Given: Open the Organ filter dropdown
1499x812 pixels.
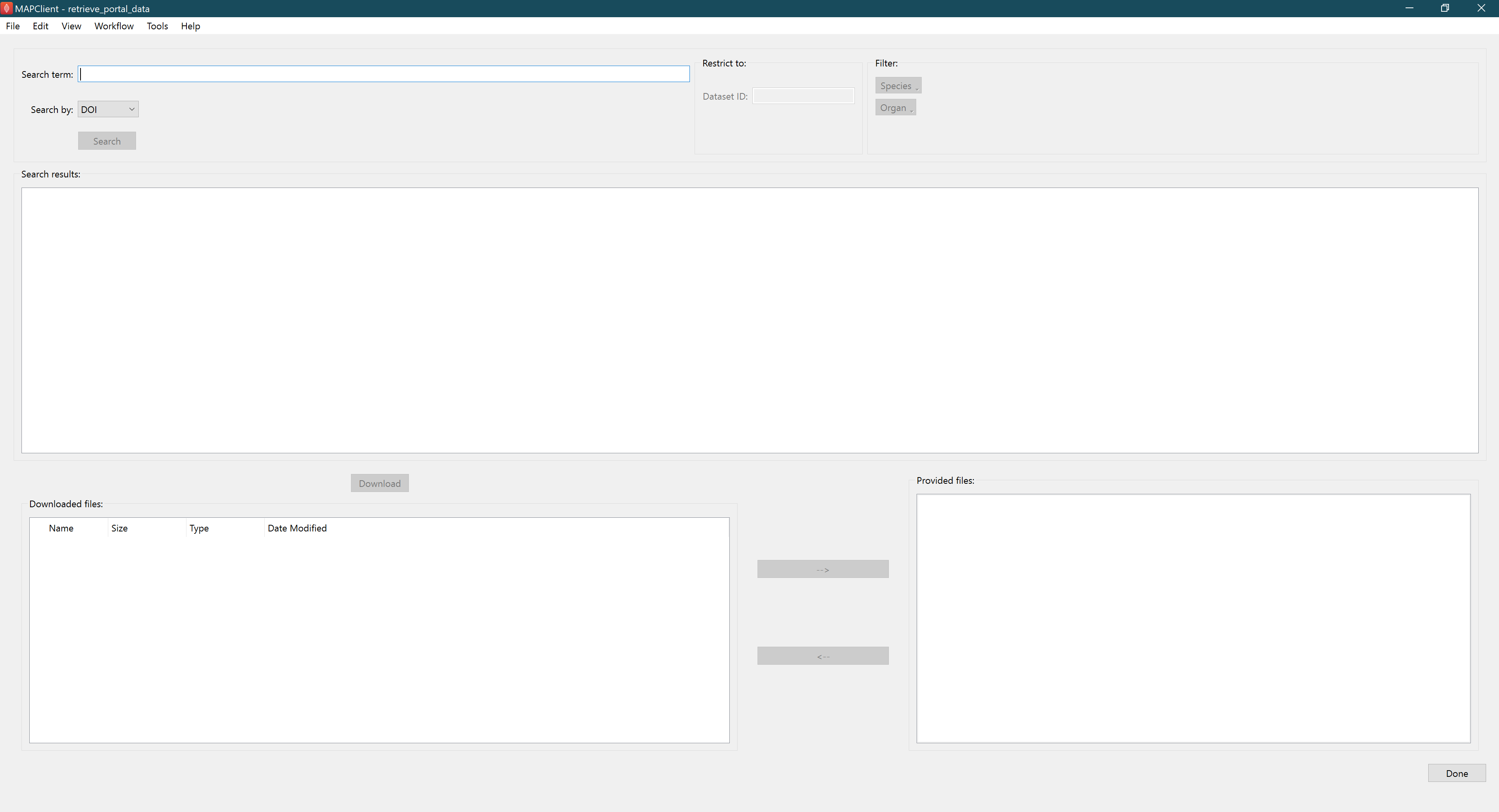Looking at the screenshot, I should (895, 107).
